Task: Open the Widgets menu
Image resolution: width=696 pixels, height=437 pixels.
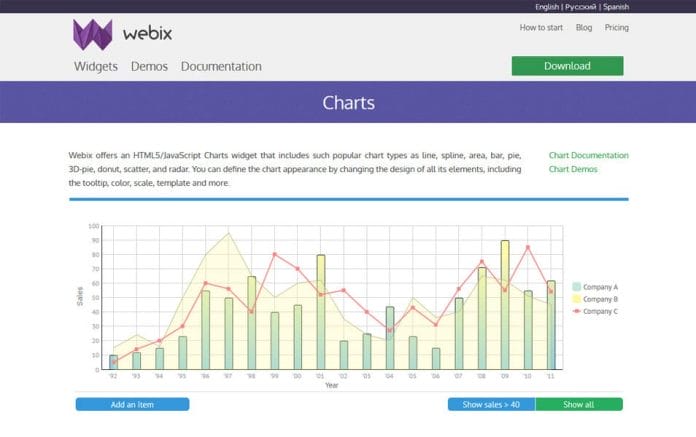Action: coord(96,67)
